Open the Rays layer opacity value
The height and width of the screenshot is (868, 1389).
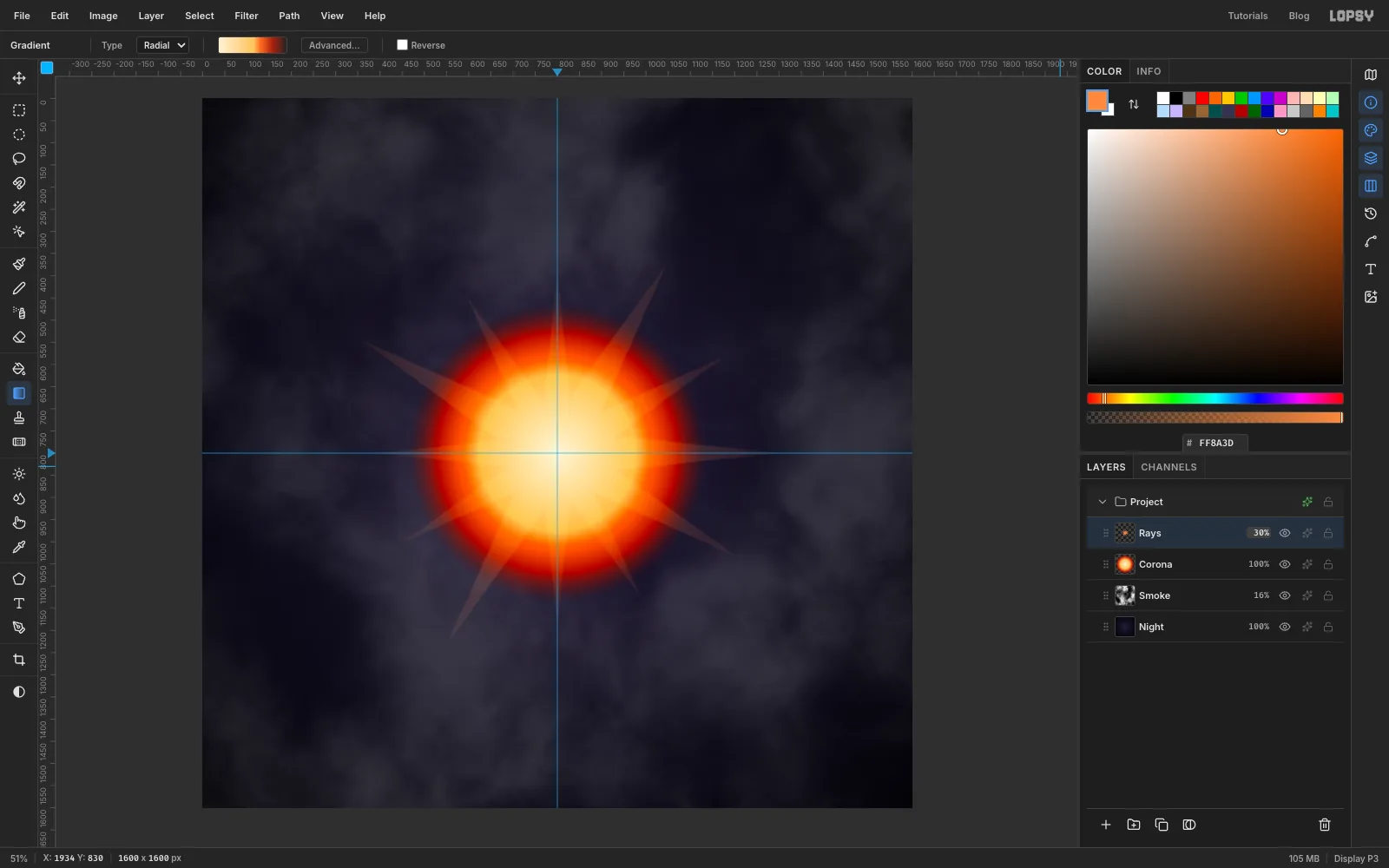tap(1261, 533)
